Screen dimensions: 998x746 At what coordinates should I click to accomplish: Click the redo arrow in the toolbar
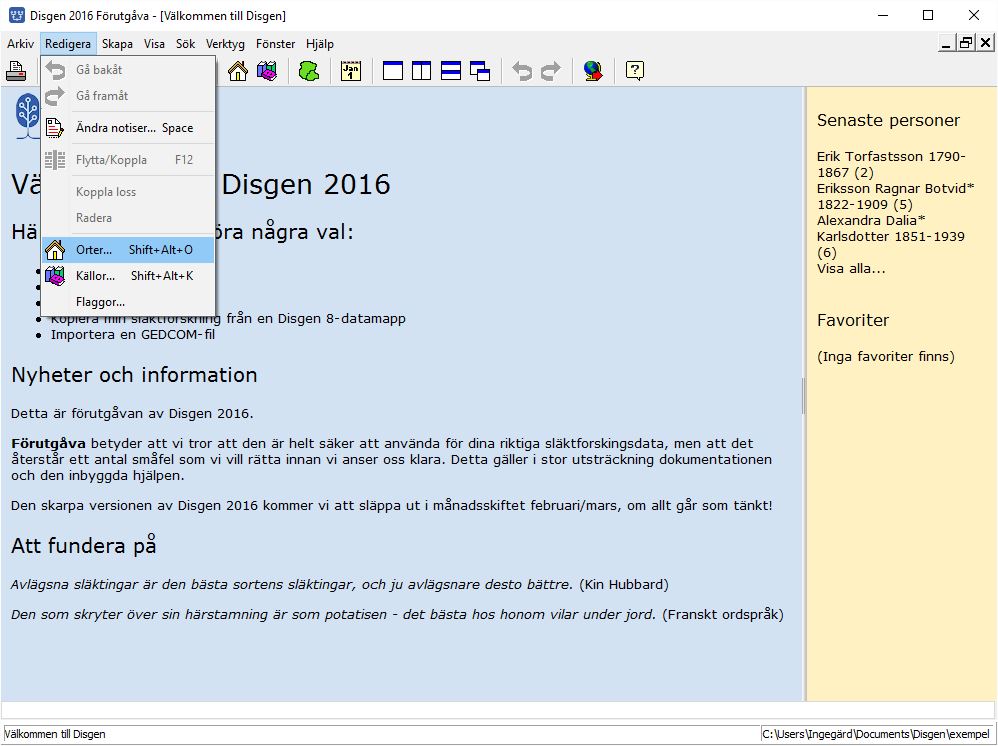(551, 71)
